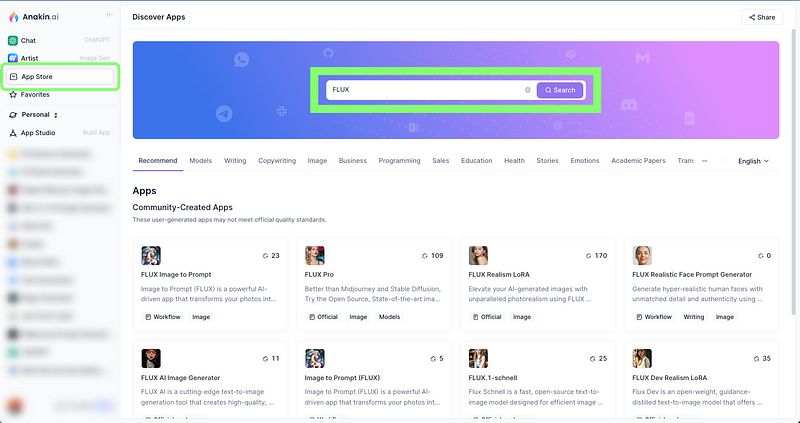The image size is (800, 423).
Task: Switch to the Image tab
Action: coord(317,161)
